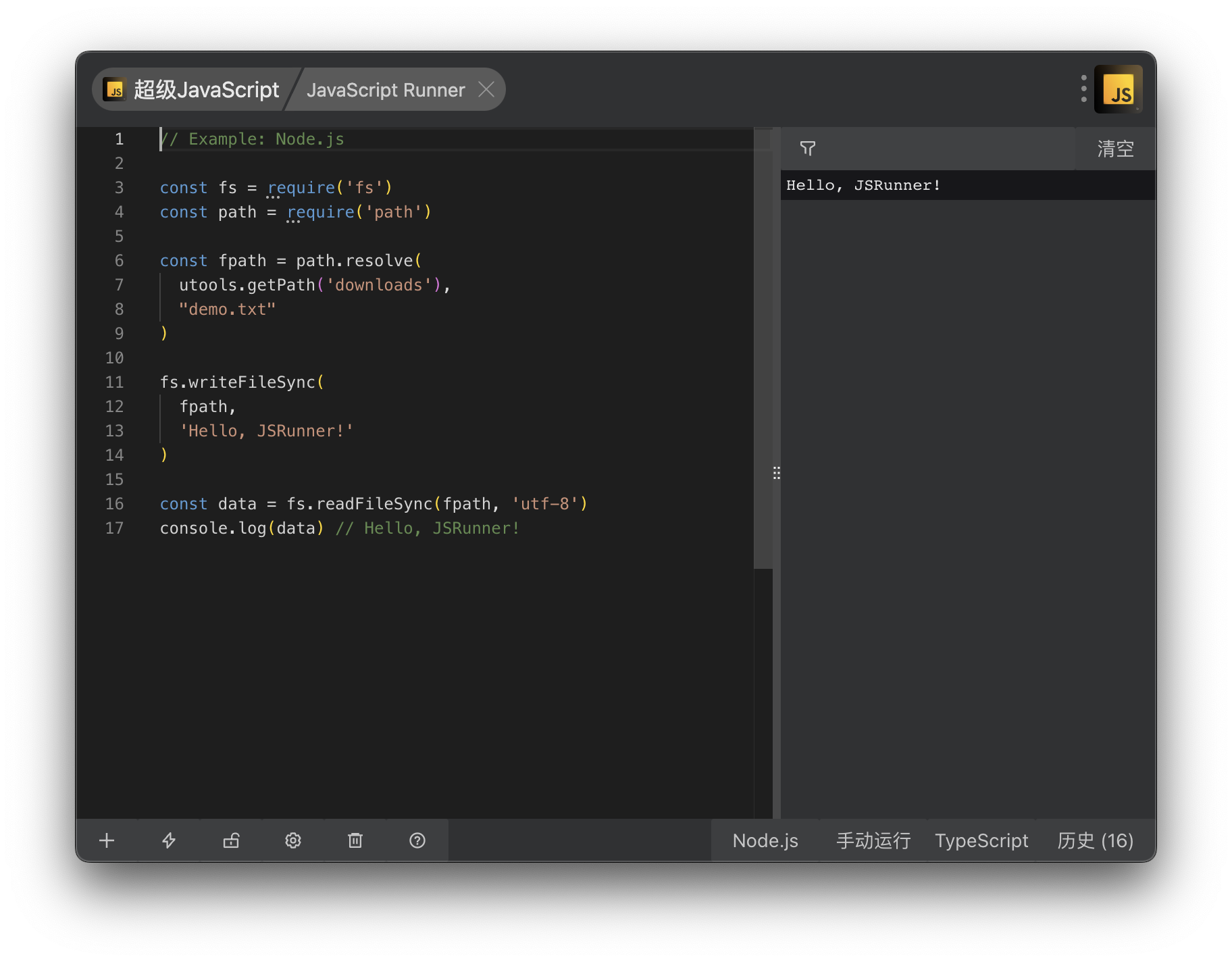Run code with the lightning bolt icon
1232x962 pixels.
[x=169, y=840]
